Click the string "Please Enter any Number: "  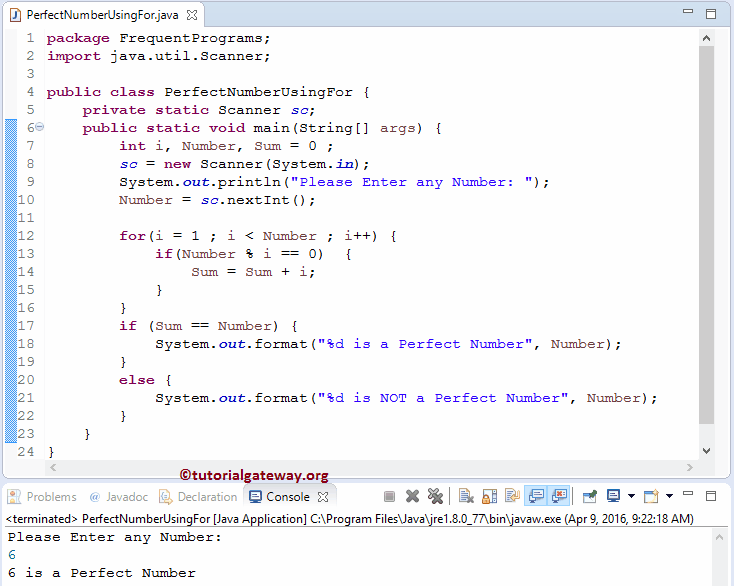(412, 182)
